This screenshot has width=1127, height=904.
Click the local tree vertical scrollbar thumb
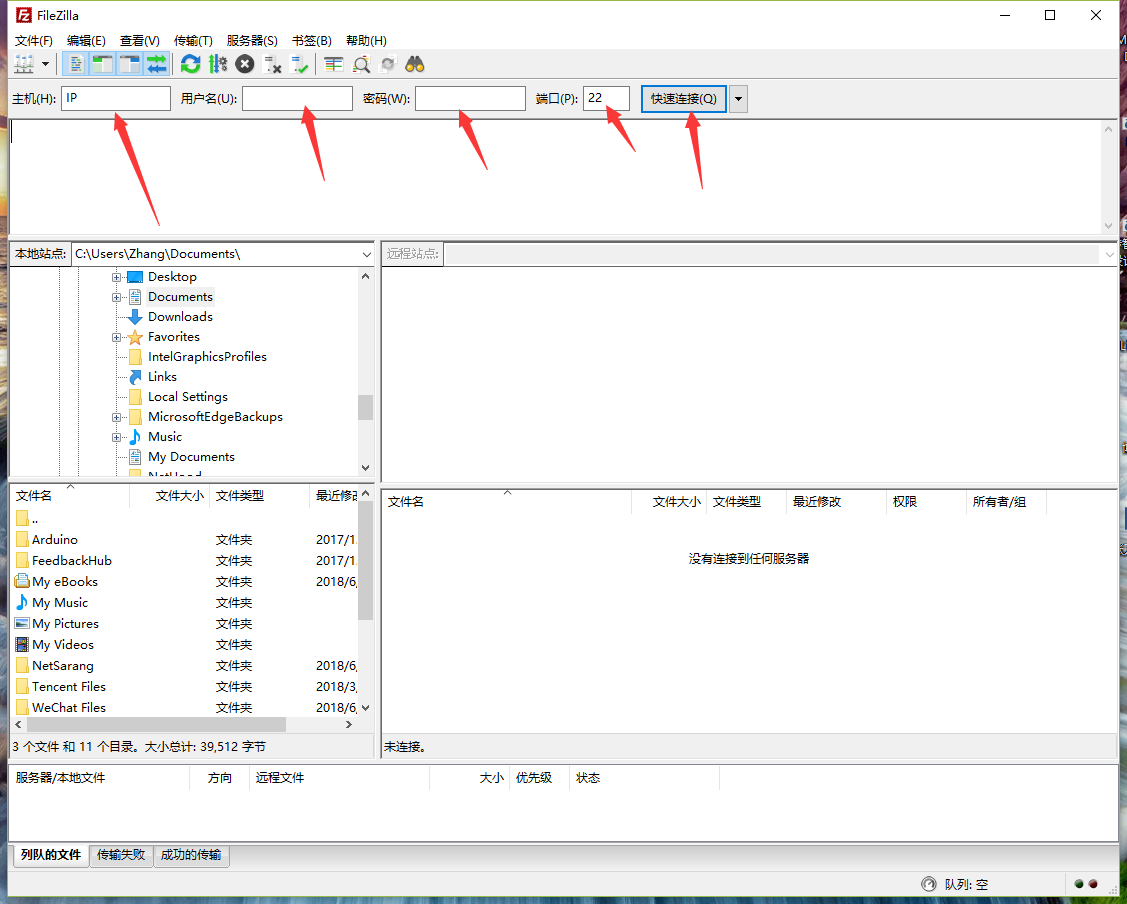point(366,407)
